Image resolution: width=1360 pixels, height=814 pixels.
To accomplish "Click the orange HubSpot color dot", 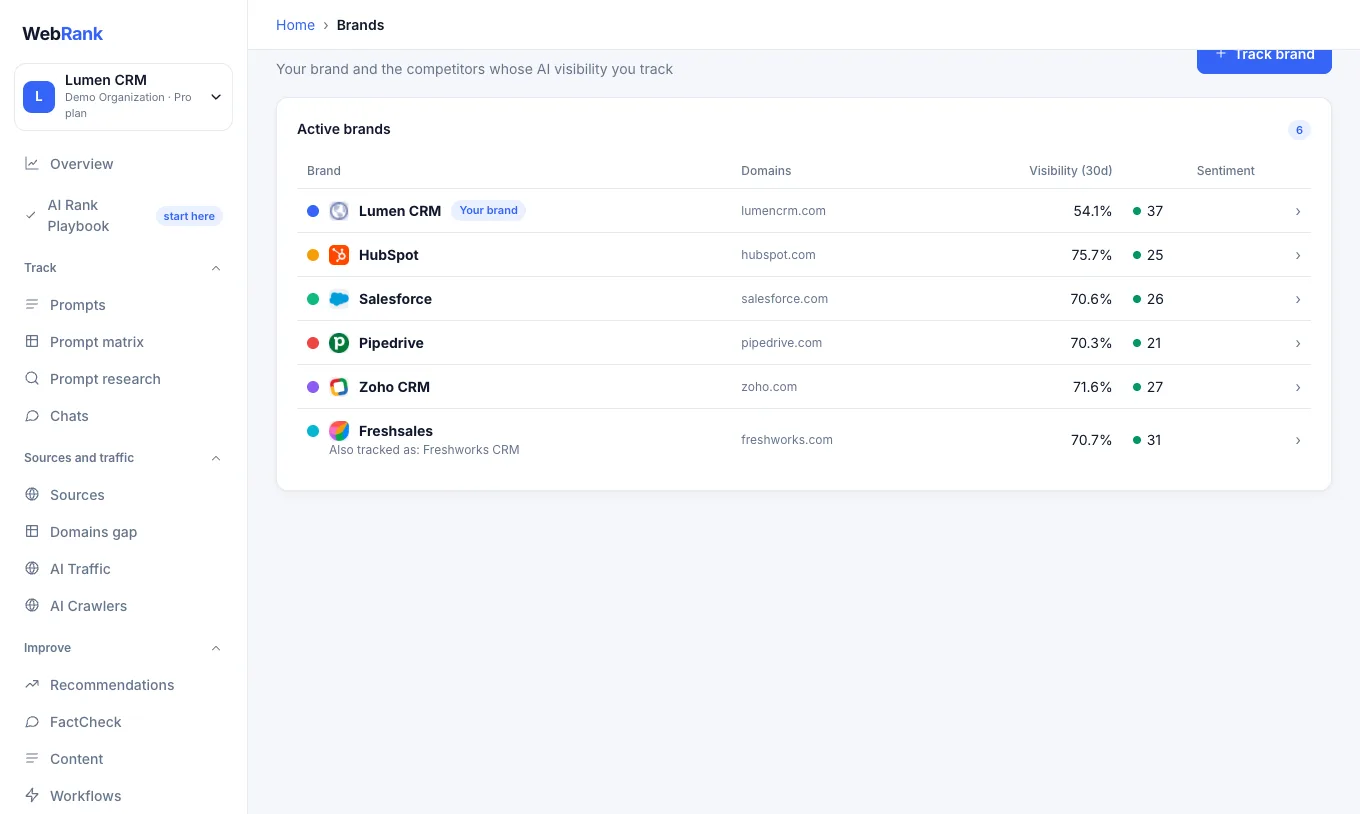I will click(x=313, y=255).
